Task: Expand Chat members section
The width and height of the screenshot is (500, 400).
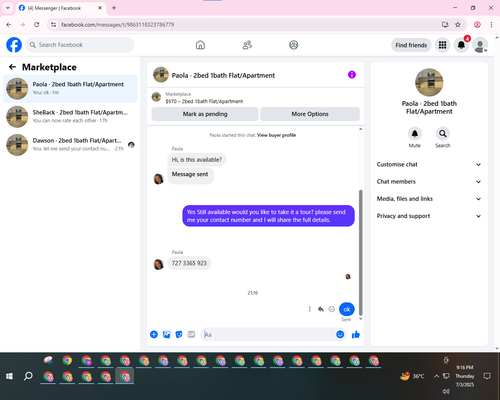Action: click(x=429, y=182)
